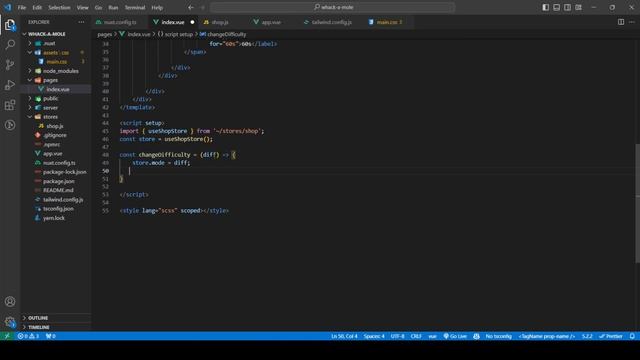Open the Run and Debug view

(x=10, y=85)
